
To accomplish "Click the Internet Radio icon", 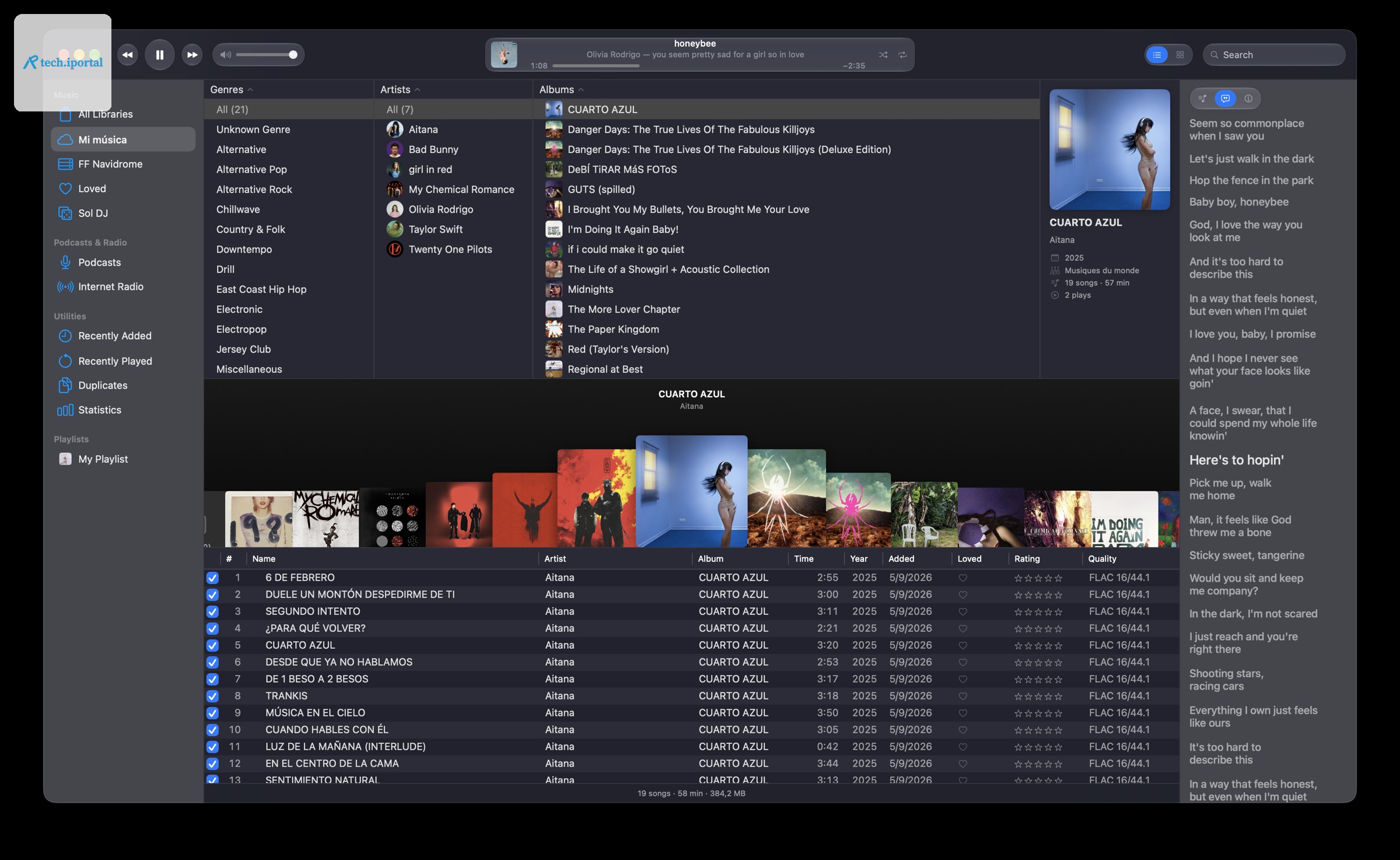I will pos(65,286).
